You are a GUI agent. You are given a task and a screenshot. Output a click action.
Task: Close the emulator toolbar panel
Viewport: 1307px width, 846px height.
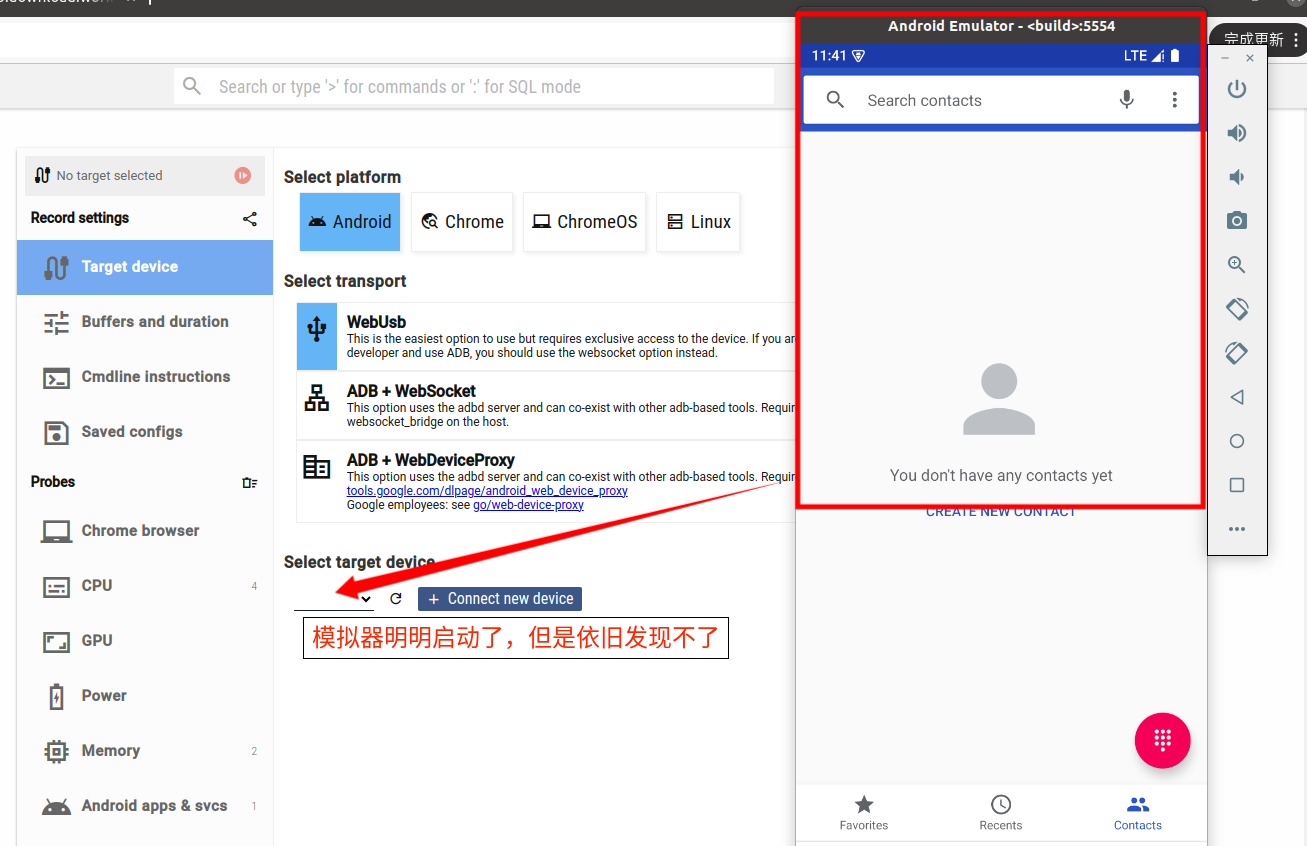1250,58
